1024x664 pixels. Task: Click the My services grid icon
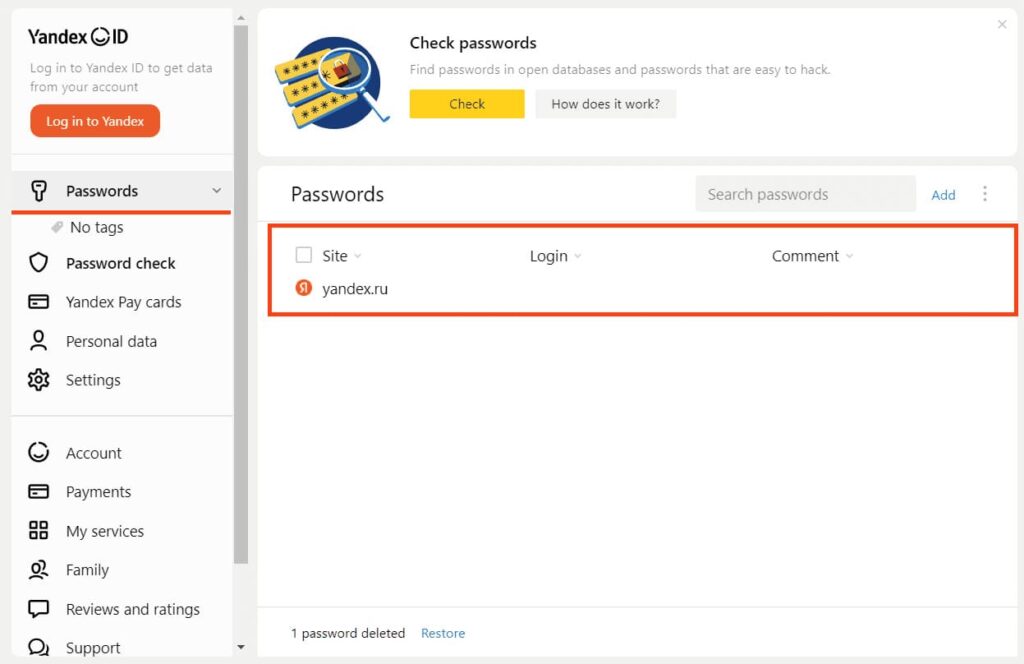pyautogui.click(x=39, y=531)
